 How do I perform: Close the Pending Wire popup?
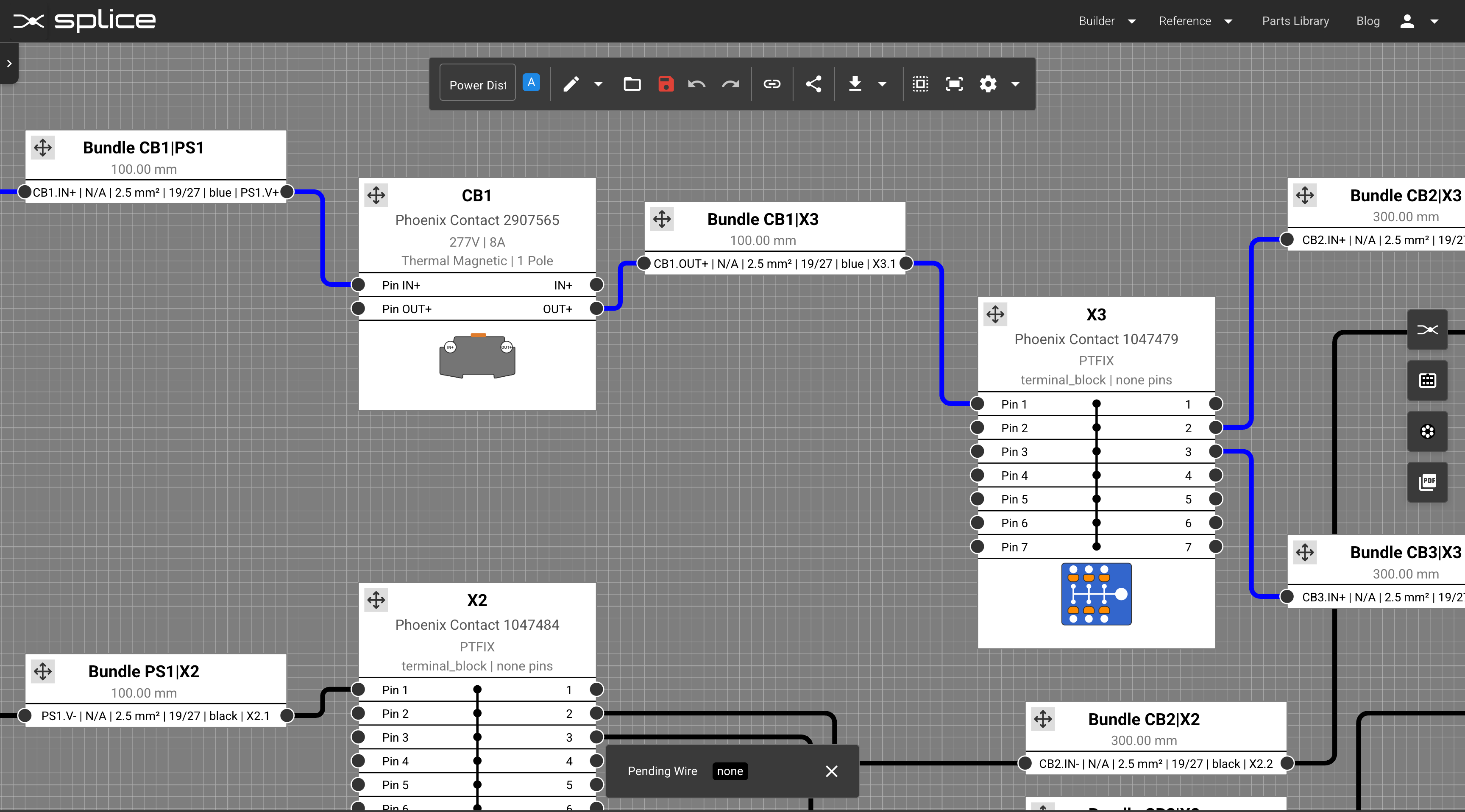(831, 771)
